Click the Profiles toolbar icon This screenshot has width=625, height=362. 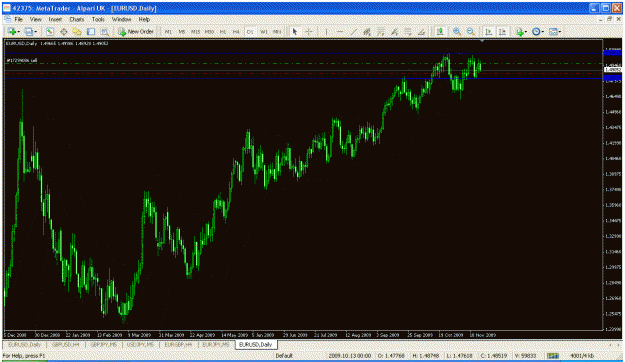click(28, 31)
